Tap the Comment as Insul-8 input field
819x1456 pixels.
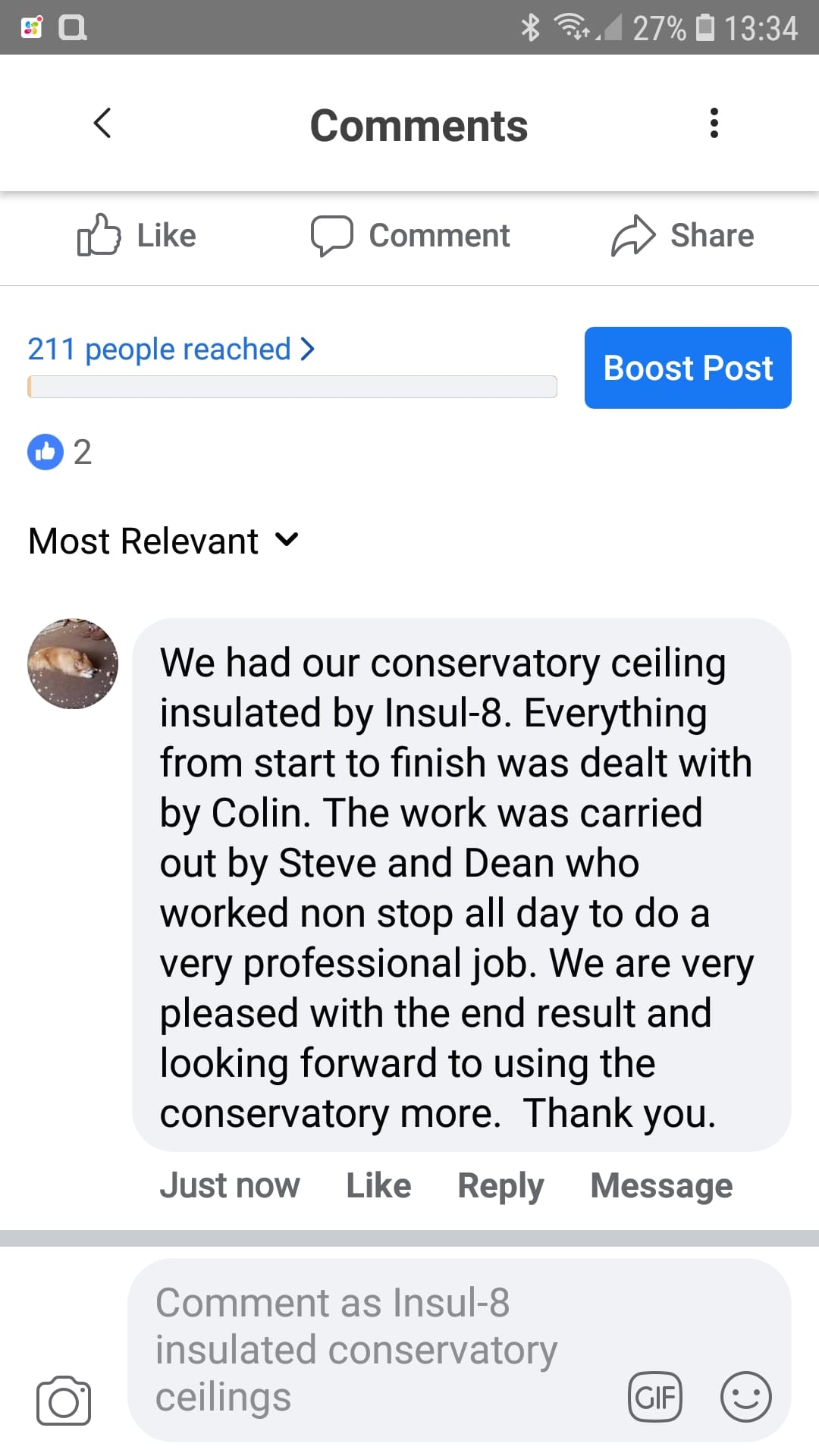(x=379, y=1350)
